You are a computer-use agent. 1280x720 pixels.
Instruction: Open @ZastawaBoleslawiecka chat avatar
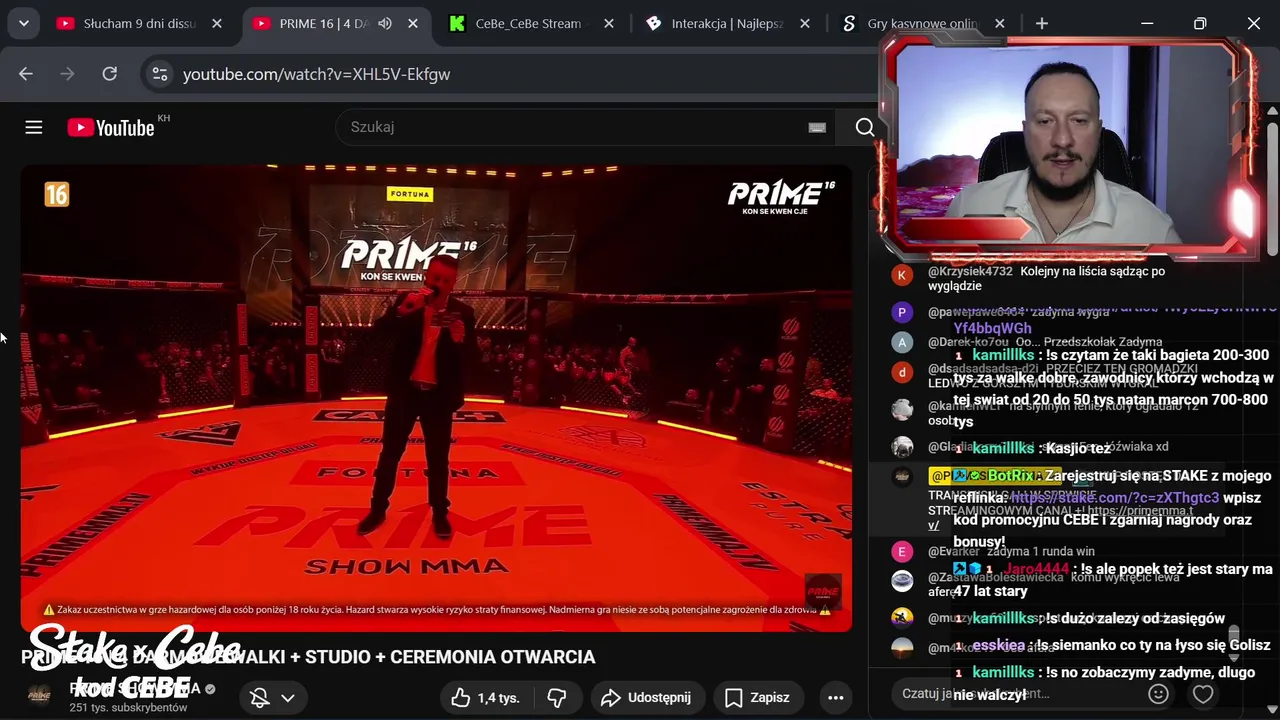(902, 581)
